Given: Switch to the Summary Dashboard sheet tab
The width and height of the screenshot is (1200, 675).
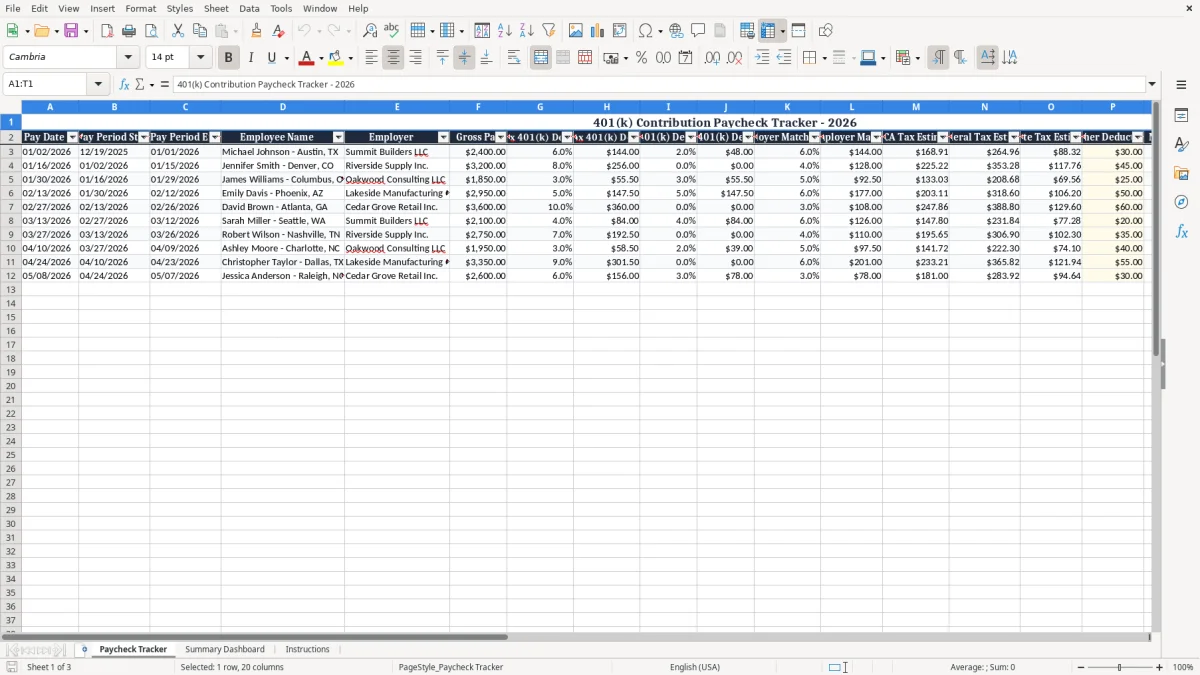Looking at the screenshot, I should click(x=225, y=650).
